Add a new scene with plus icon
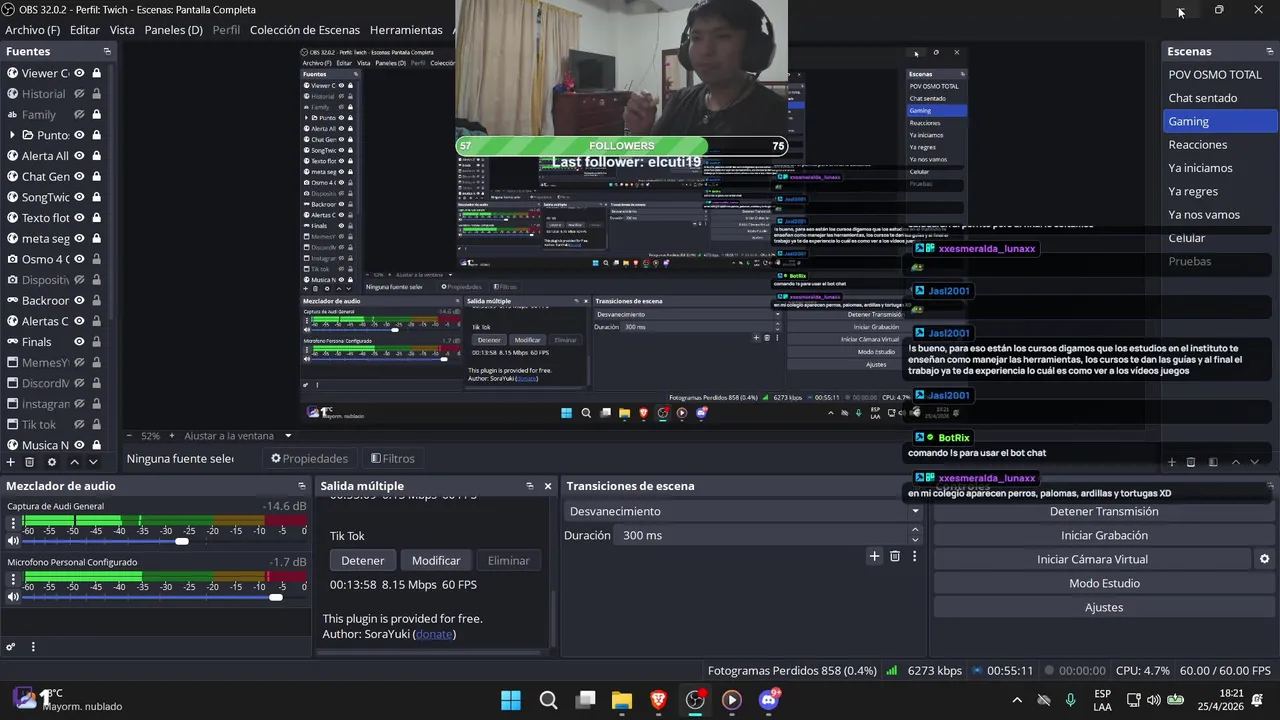Image resolution: width=1280 pixels, height=720 pixels. 1171,462
